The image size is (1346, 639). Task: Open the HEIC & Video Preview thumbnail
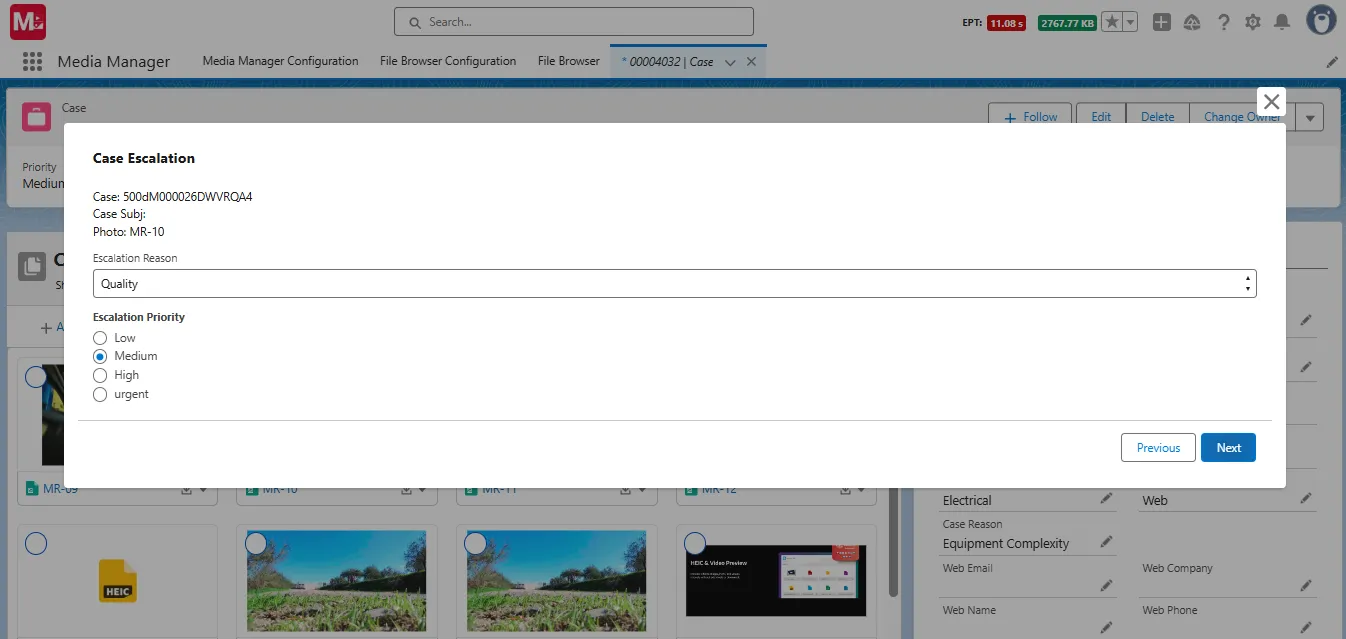coord(776,580)
